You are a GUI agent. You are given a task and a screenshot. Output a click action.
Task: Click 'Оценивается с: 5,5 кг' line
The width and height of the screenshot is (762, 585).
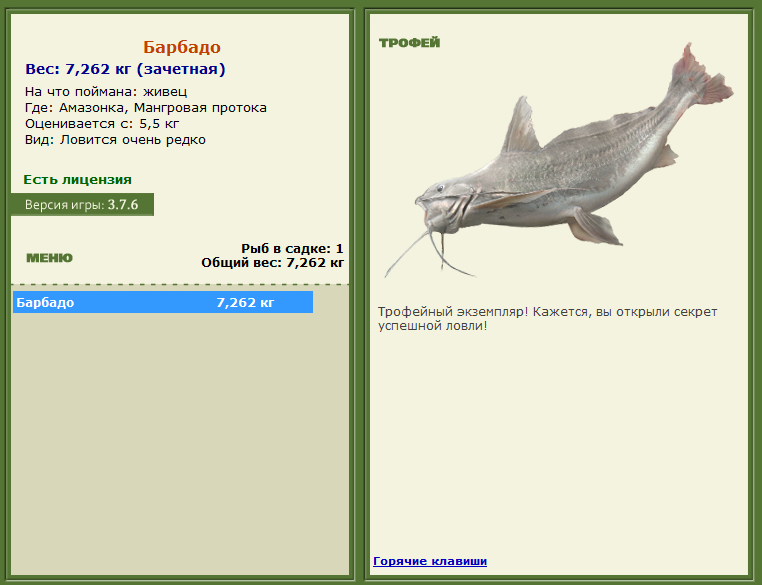tap(102, 123)
